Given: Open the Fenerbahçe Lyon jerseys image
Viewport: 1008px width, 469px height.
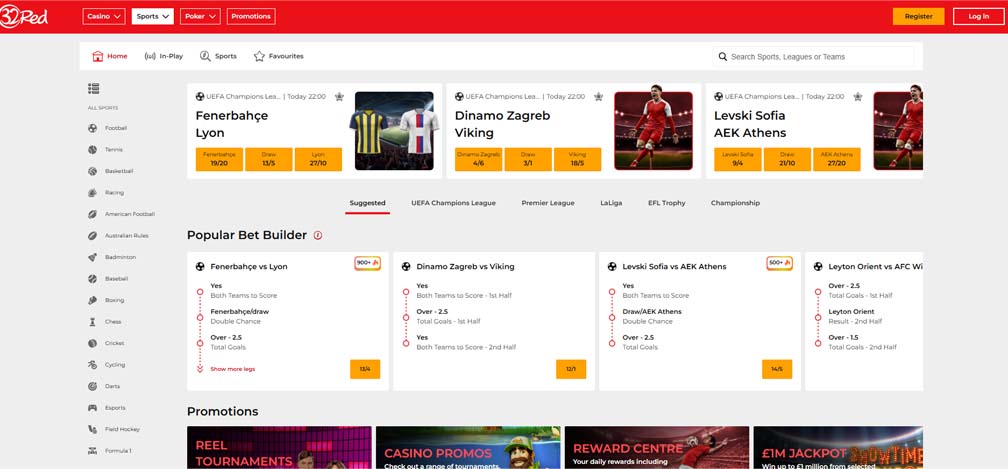Looking at the screenshot, I should tap(394, 131).
